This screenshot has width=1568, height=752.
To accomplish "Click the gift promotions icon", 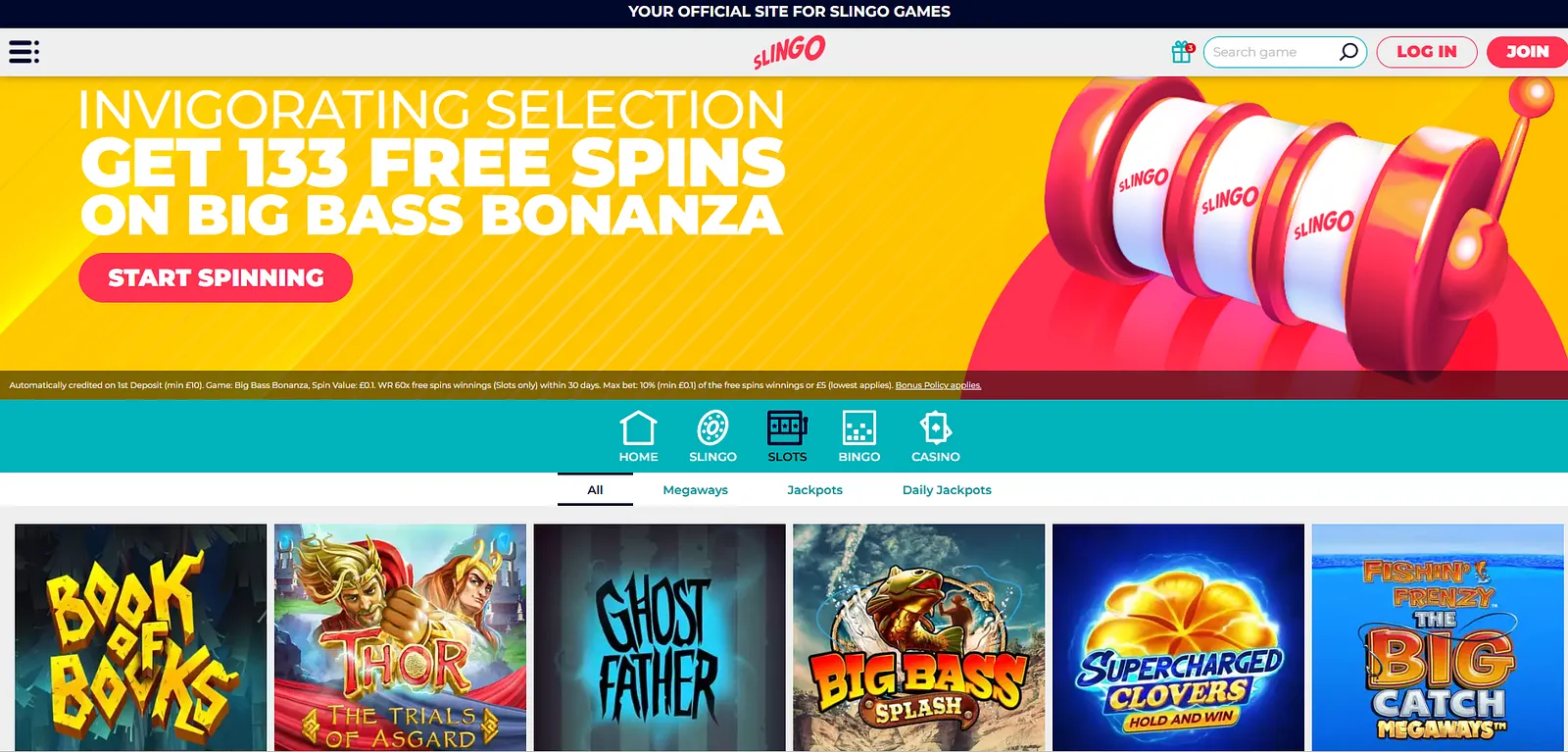I will pos(1183,52).
